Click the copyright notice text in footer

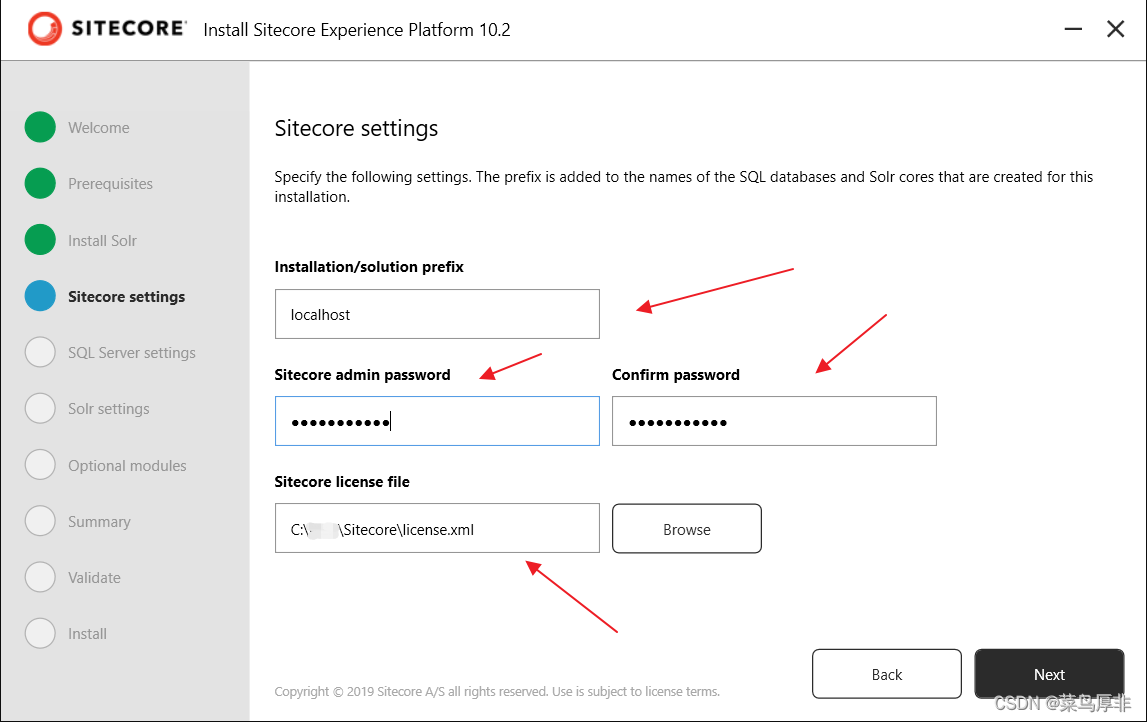(x=497, y=691)
